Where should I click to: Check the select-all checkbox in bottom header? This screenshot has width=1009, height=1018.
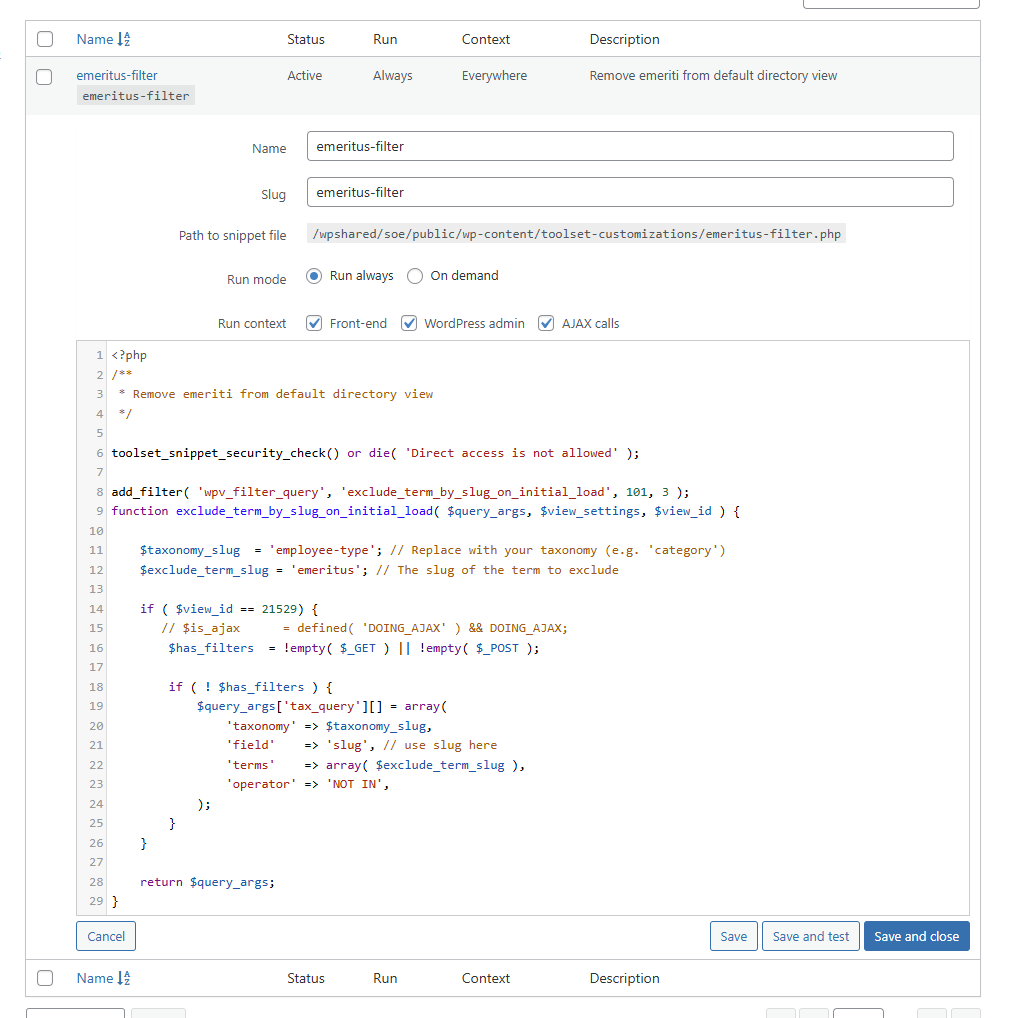pyautogui.click(x=45, y=978)
